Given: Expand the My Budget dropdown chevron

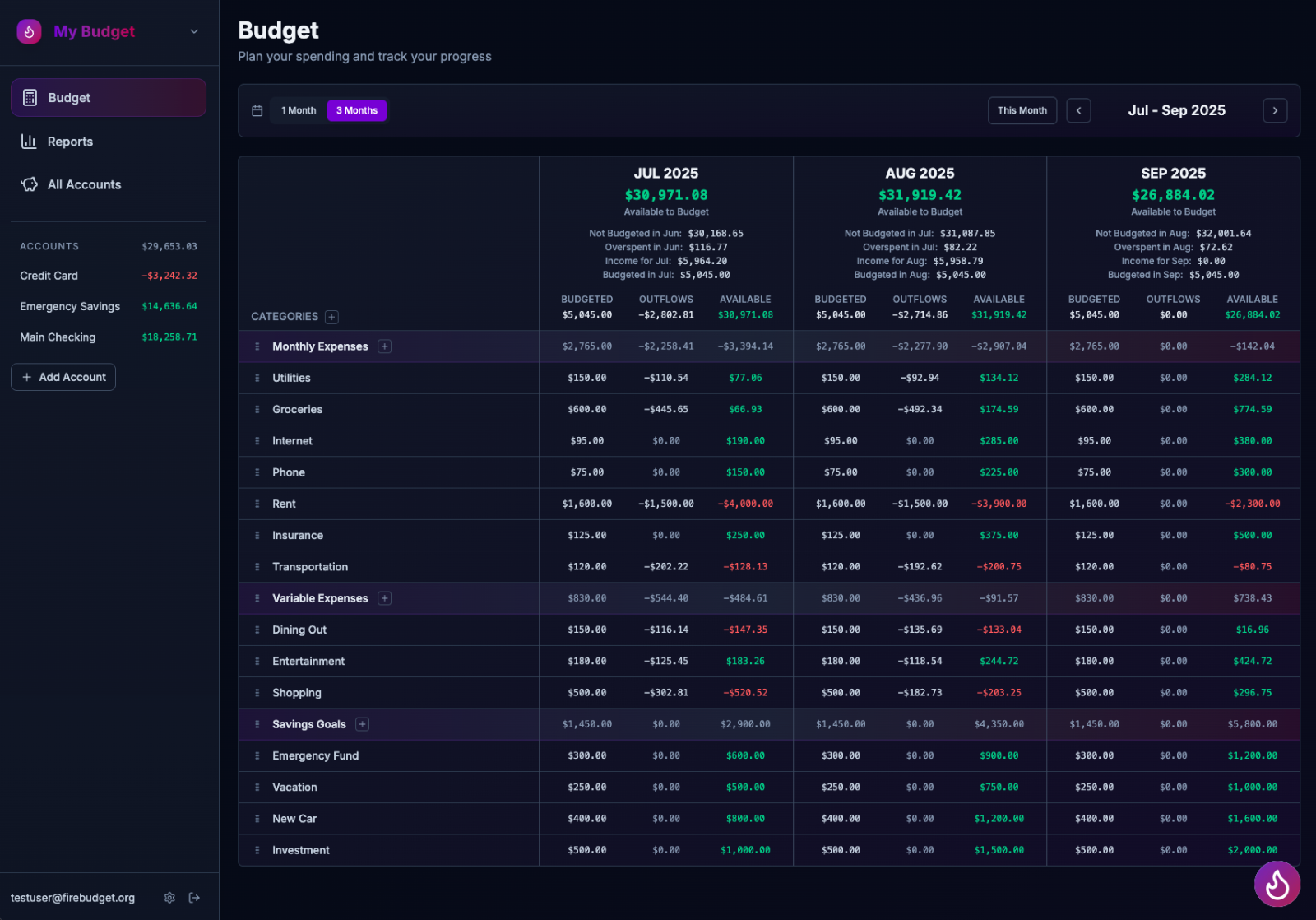Looking at the screenshot, I should click(x=193, y=31).
